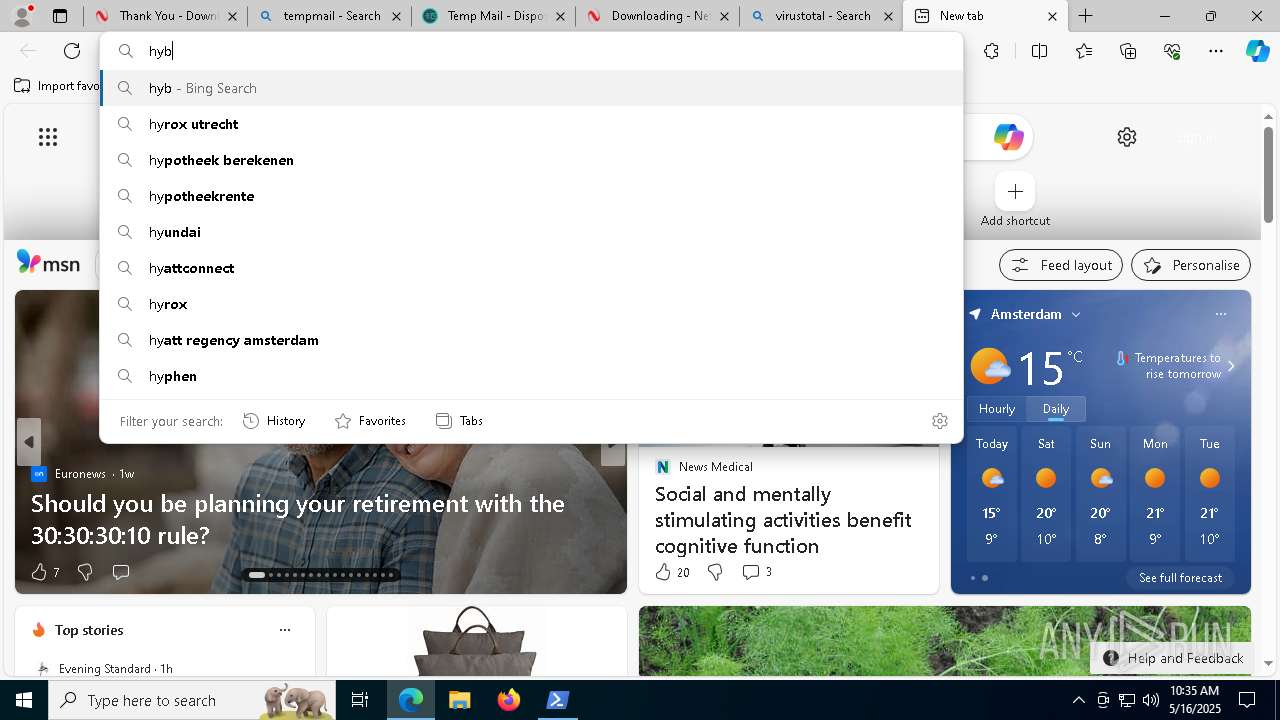Viewport: 1280px width, 720px height.
Task: Switch weather to Hourly view
Action: pyautogui.click(x=997, y=409)
